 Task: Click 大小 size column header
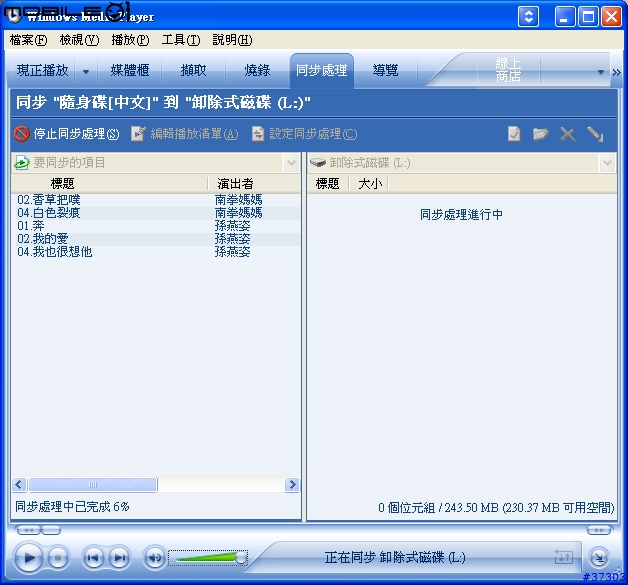point(369,184)
